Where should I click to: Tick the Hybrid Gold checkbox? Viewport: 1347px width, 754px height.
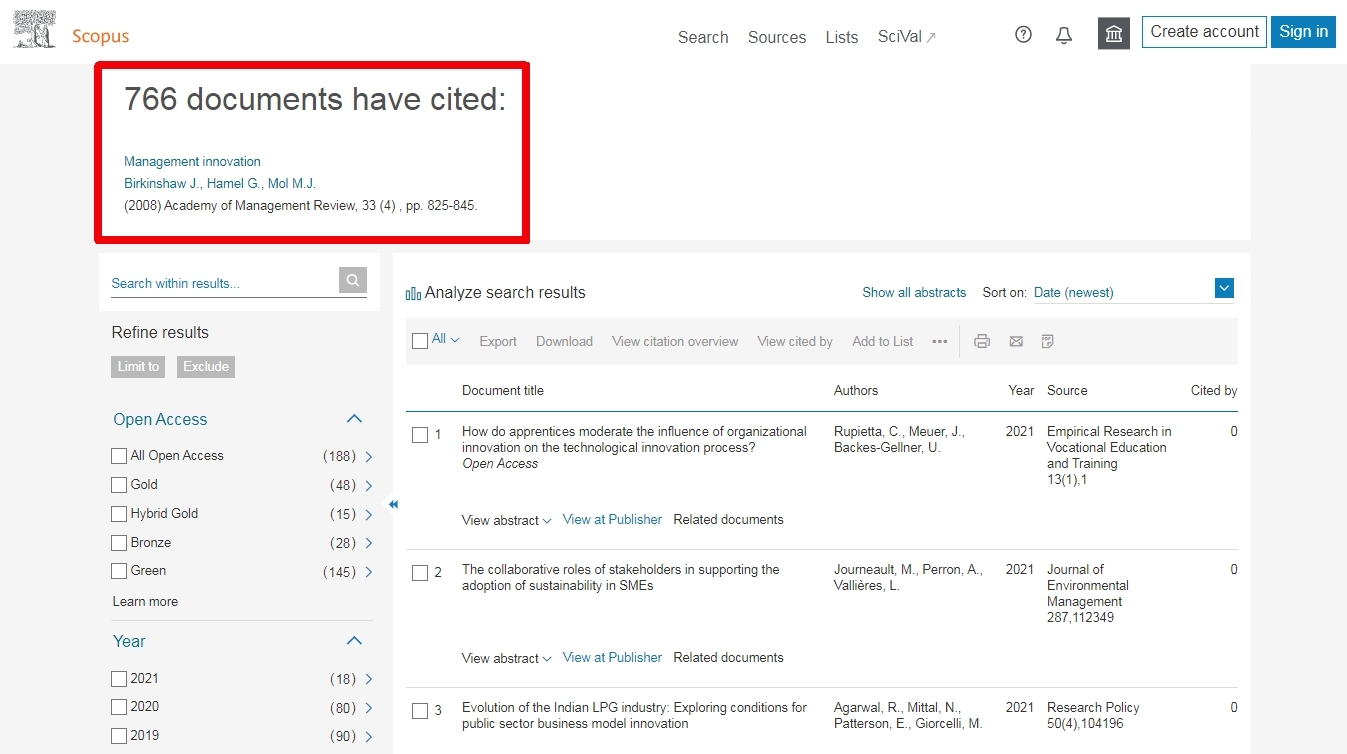click(119, 514)
